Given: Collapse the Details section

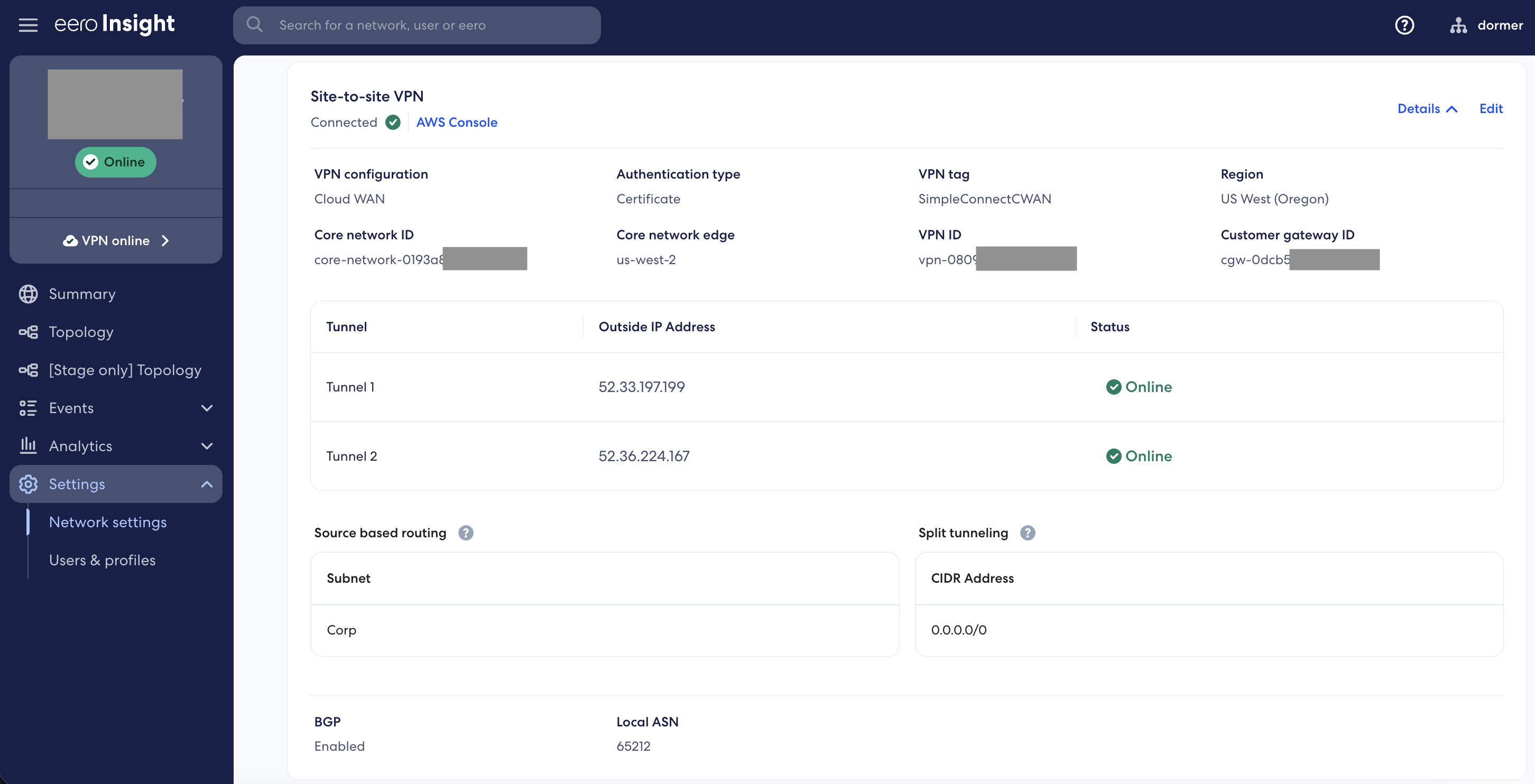Looking at the screenshot, I should pyautogui.click(x=1427, y=108).
